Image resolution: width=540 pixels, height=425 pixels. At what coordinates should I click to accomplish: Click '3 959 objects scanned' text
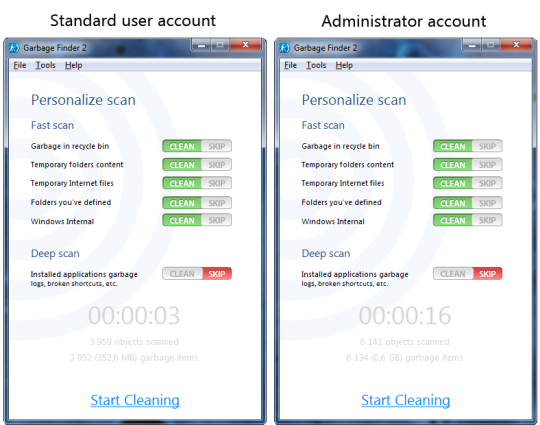(134, 342)
